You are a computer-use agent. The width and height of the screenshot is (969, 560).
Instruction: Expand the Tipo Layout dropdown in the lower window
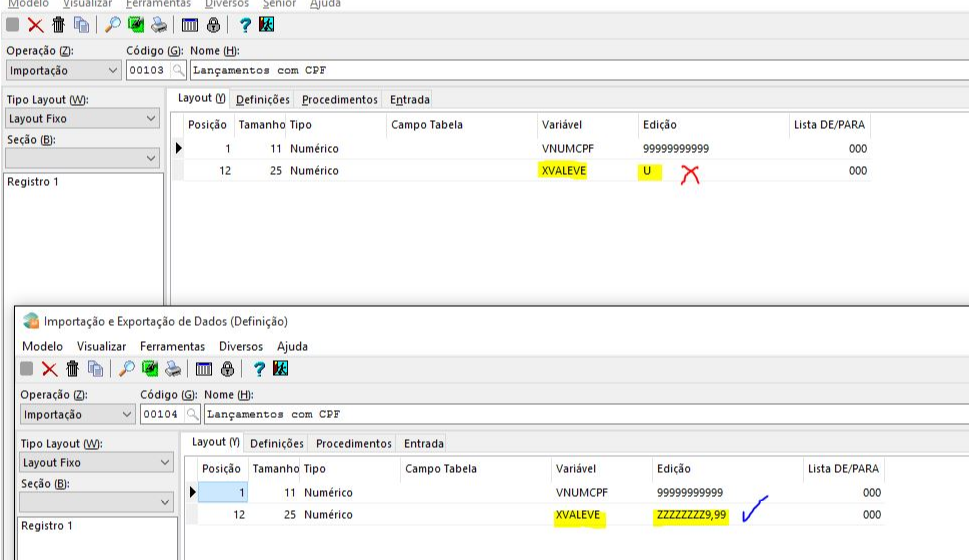point(165,462)
